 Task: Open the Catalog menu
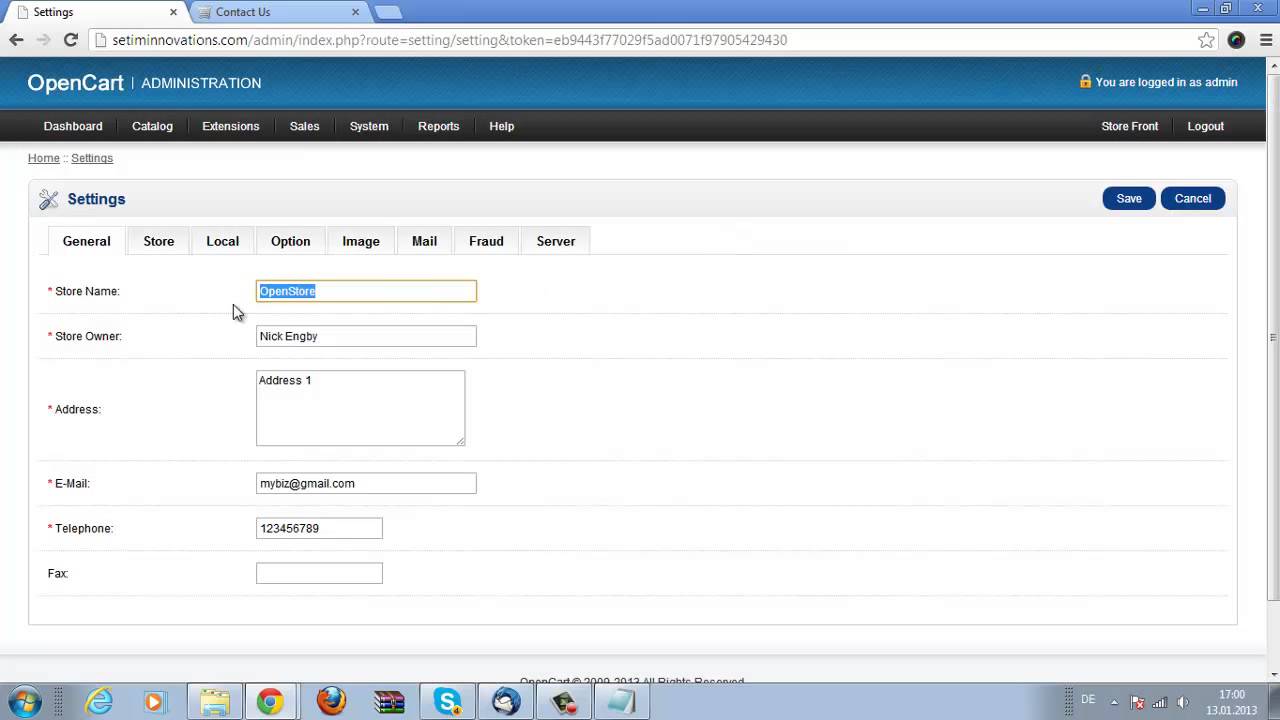(152, 126)
